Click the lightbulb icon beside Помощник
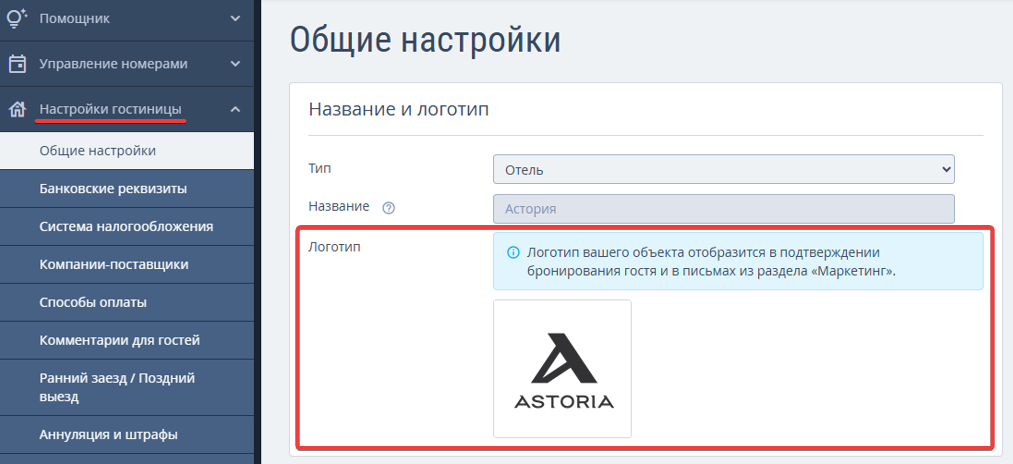 (x=17, y=18)
